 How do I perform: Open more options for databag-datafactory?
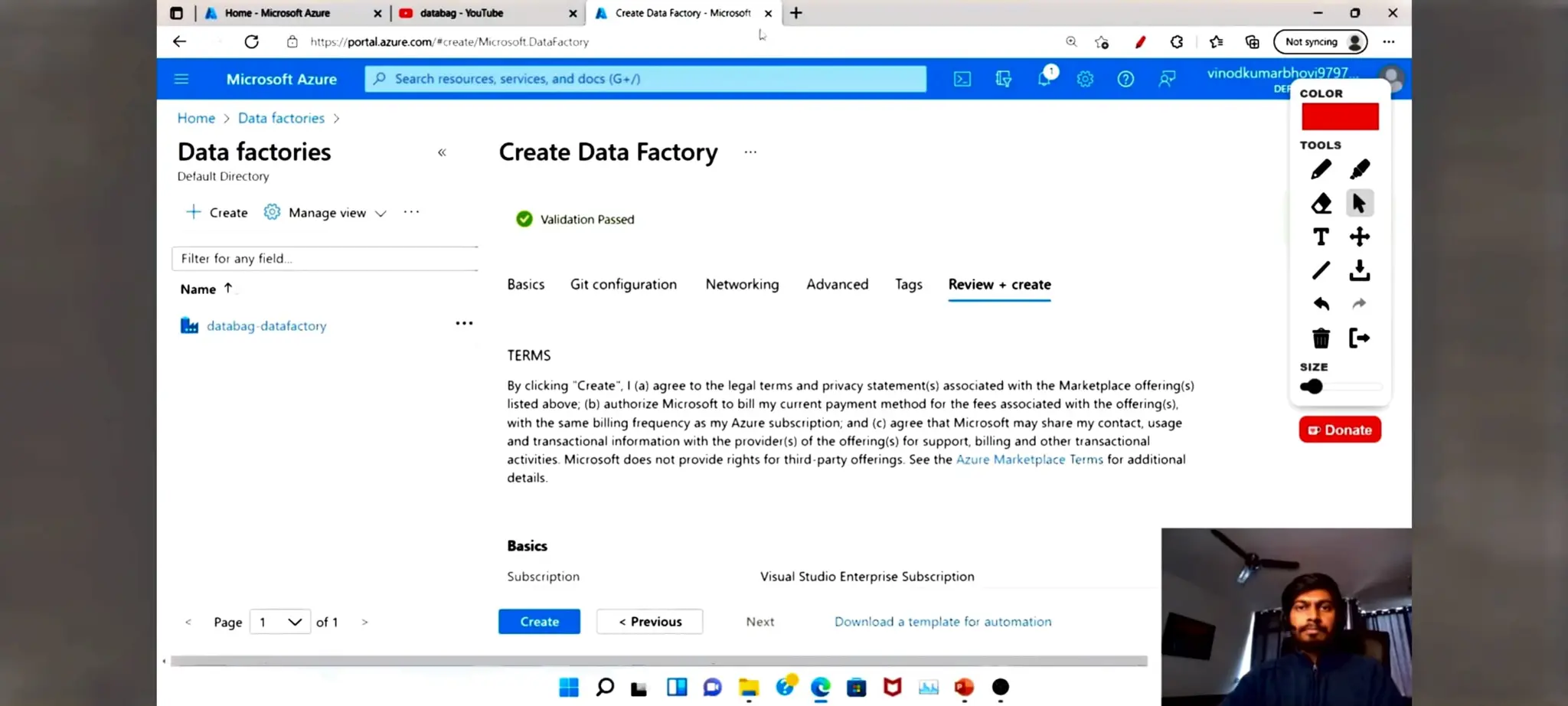(x=464, y=323)
